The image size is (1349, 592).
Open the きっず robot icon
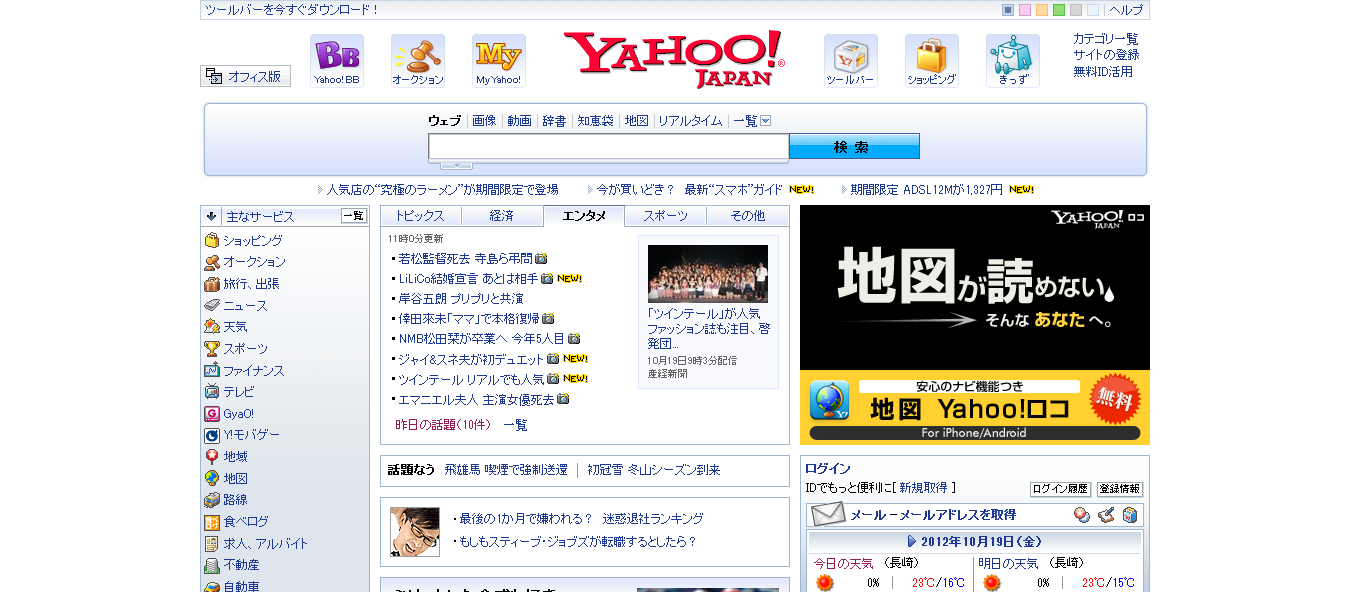pos(1012,61)
